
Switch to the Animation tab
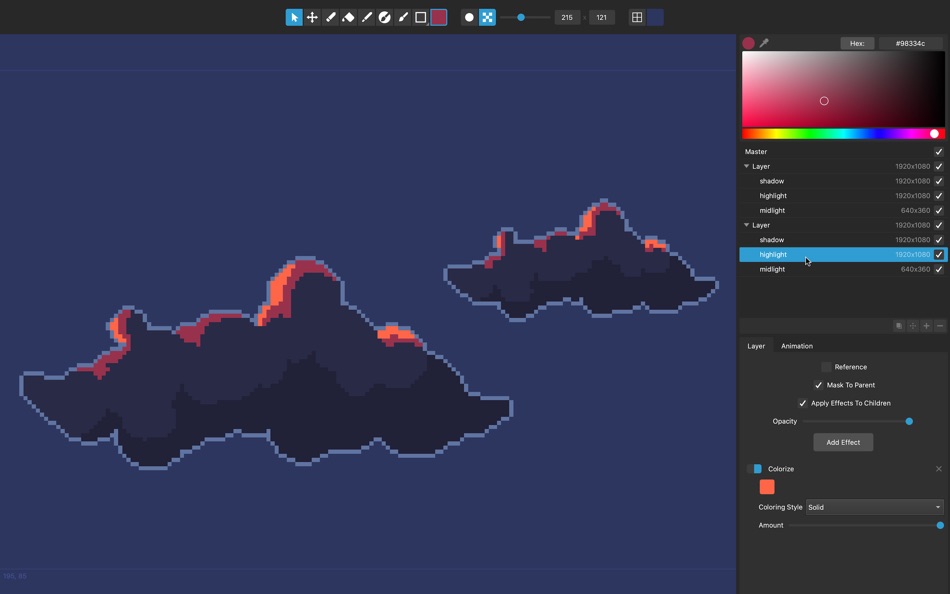[x=796, y=346]
